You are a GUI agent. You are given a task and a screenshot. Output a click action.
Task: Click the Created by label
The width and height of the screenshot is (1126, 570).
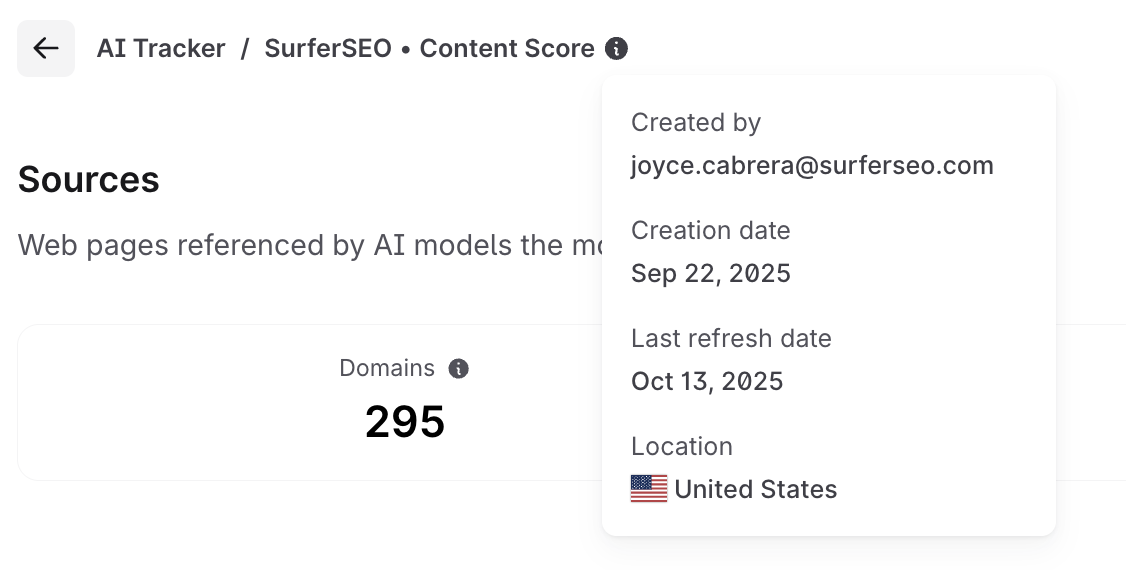tap(696, 122)
